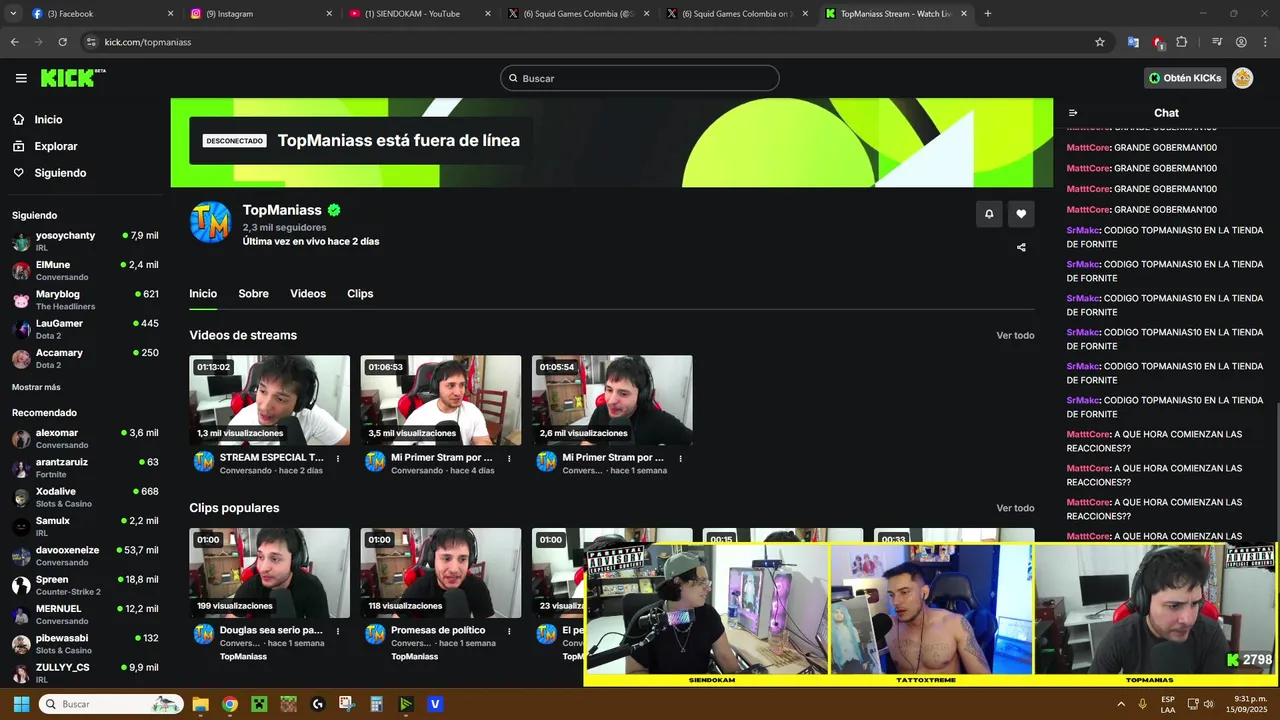Open options for Mi Primer Stram hace 1 semana
Image resolution: width=1280 pixels, height=720 pixels.
click(680, 459)
